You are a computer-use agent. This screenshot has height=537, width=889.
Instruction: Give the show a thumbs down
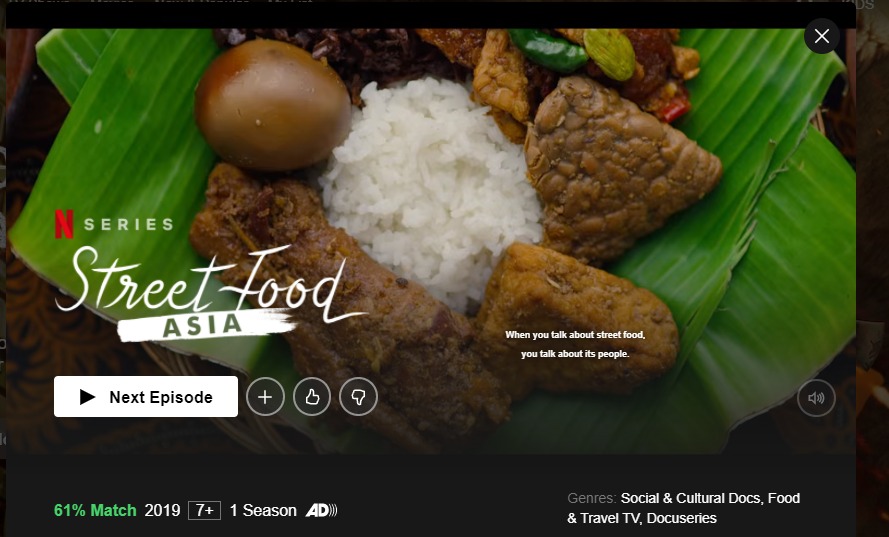(358, 397)
